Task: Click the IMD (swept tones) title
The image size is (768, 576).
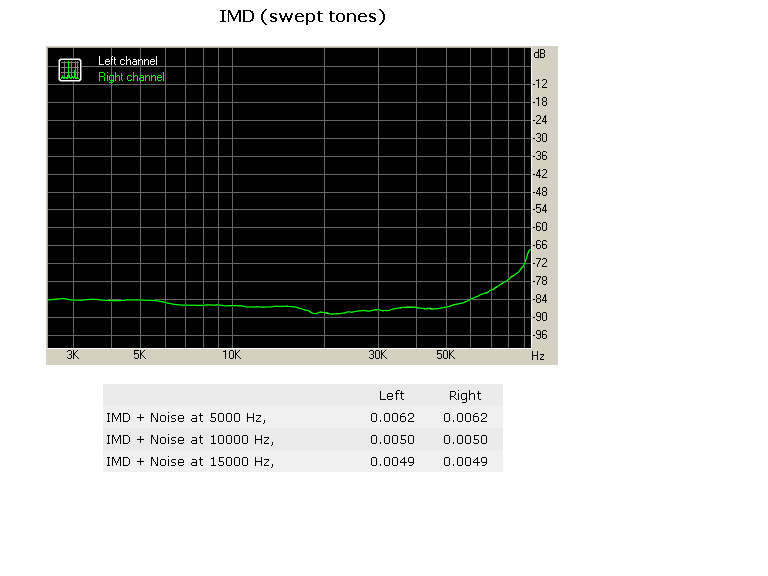Action: point(302,17)
